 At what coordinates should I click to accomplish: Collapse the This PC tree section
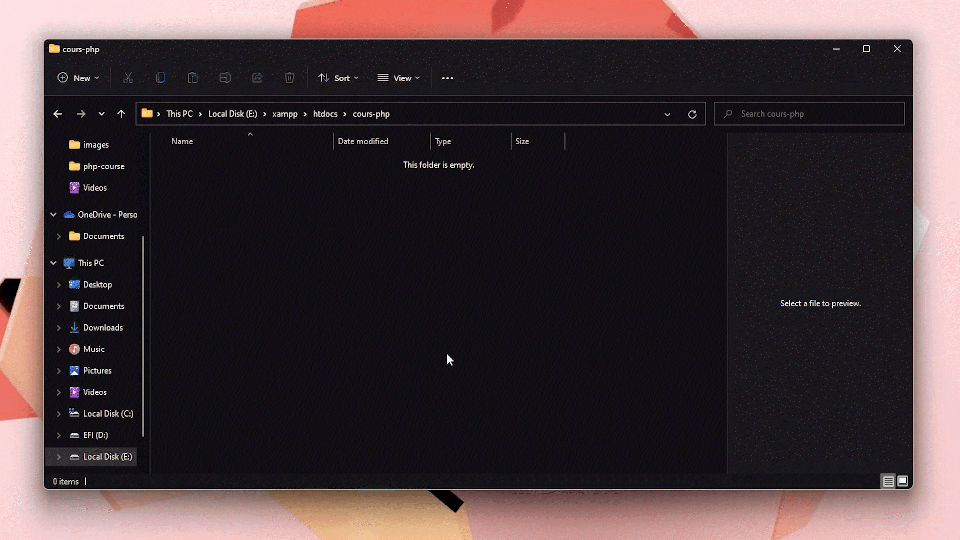coord(53,263)
